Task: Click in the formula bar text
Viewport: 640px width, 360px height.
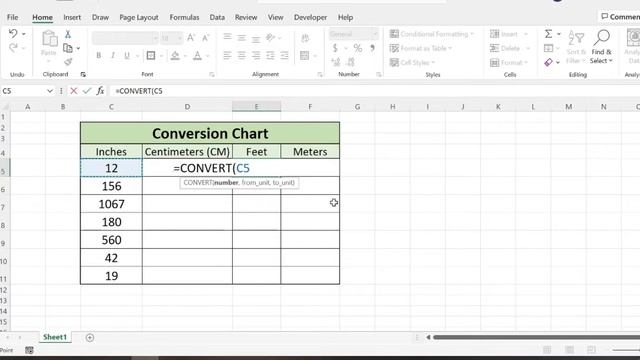Action: pyautogui.click(x=139, y=91)
